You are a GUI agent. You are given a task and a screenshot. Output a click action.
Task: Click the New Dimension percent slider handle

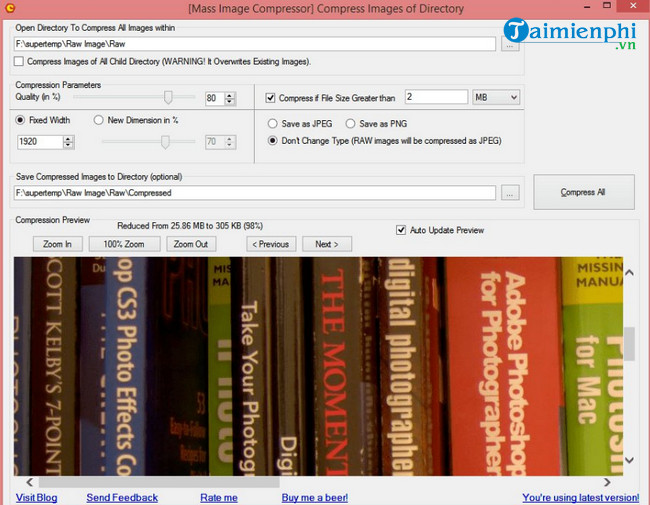point(165,142)
